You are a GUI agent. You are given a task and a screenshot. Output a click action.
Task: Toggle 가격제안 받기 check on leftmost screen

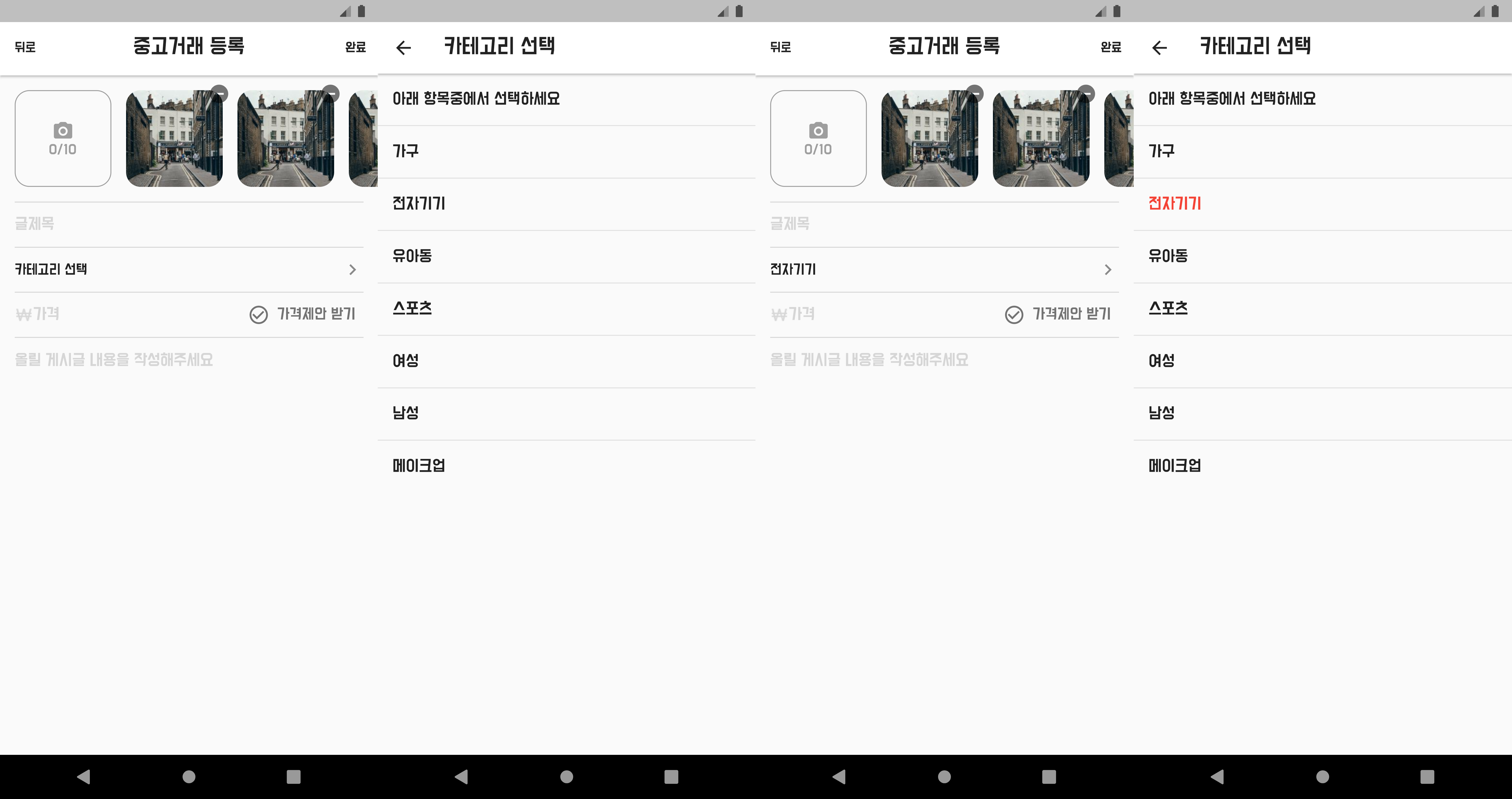[x=259, y=315]
